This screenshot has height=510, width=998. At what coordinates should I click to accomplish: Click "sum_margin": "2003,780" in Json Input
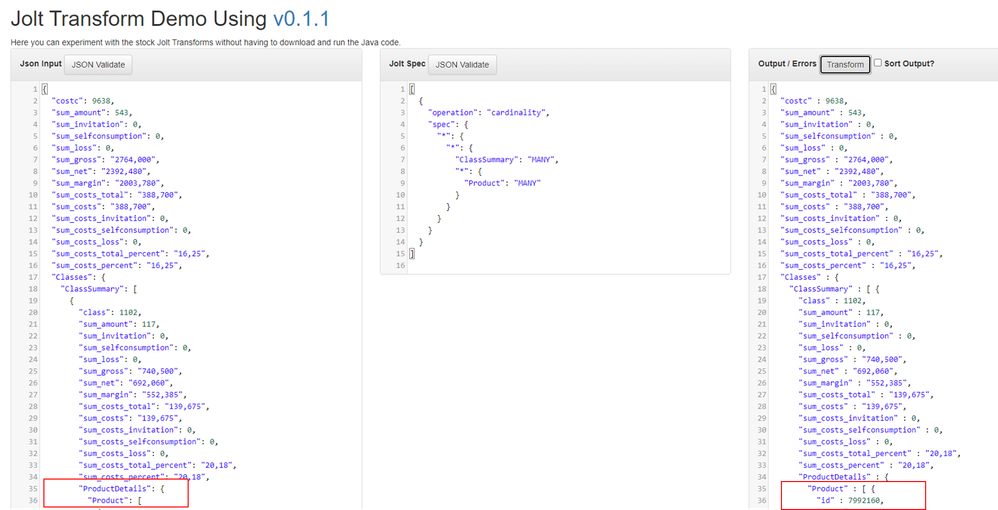(107, 183)
